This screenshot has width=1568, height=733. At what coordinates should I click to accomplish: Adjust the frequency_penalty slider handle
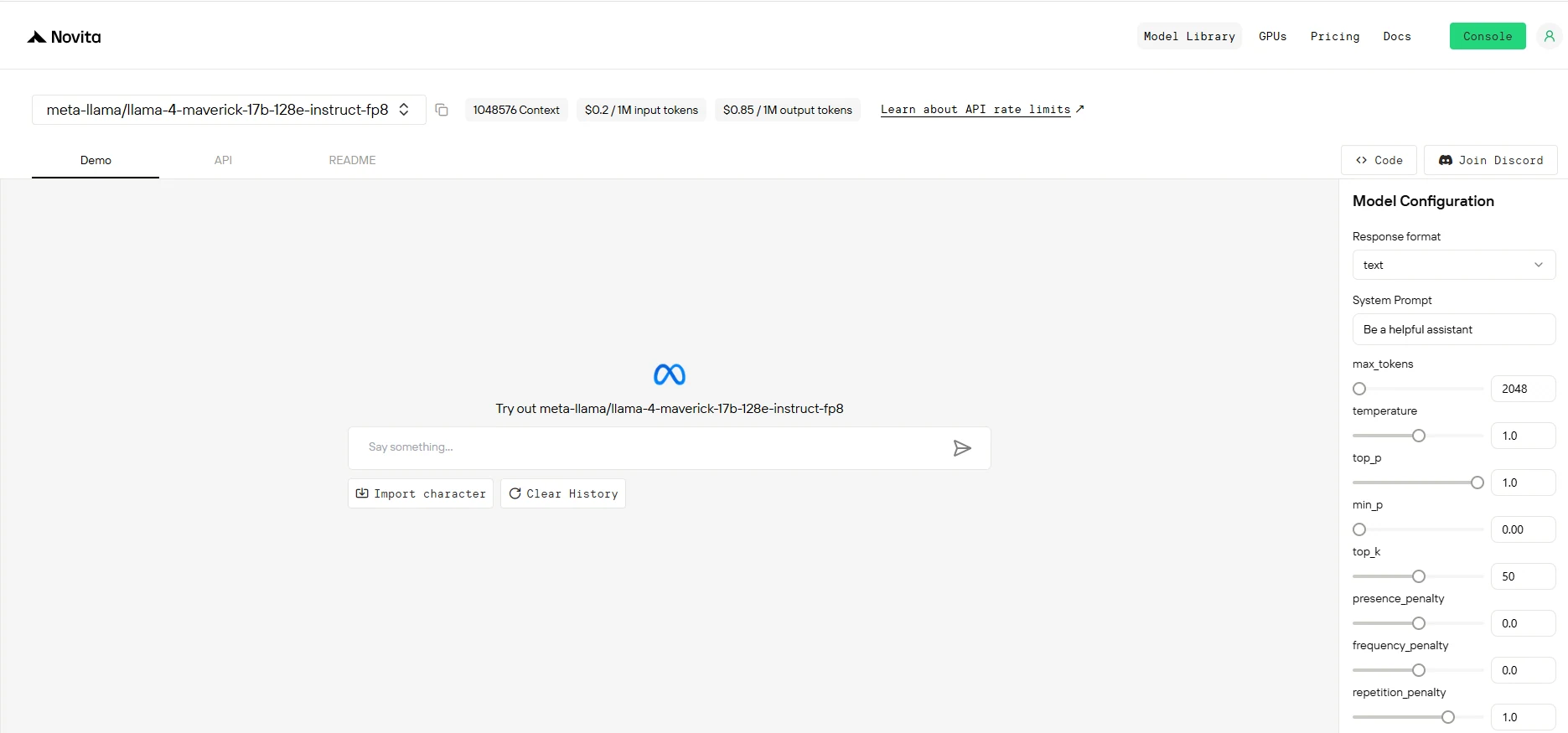[x=1419, y=670]
